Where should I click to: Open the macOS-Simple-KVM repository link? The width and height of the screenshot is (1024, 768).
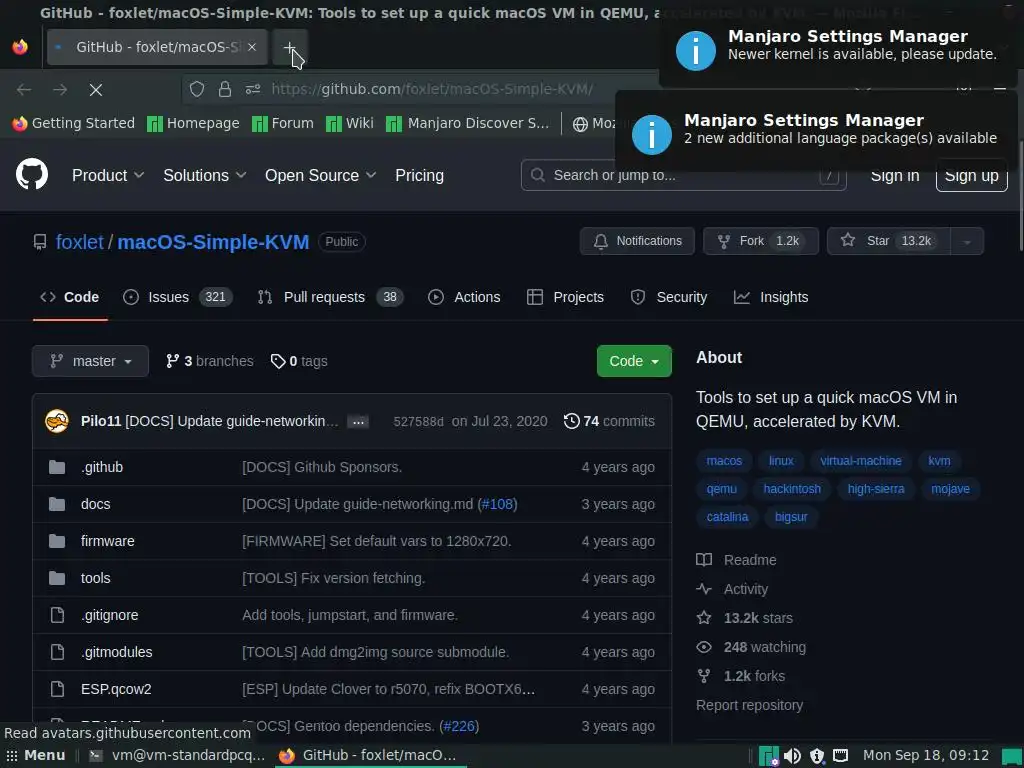(x=213, y=242)
